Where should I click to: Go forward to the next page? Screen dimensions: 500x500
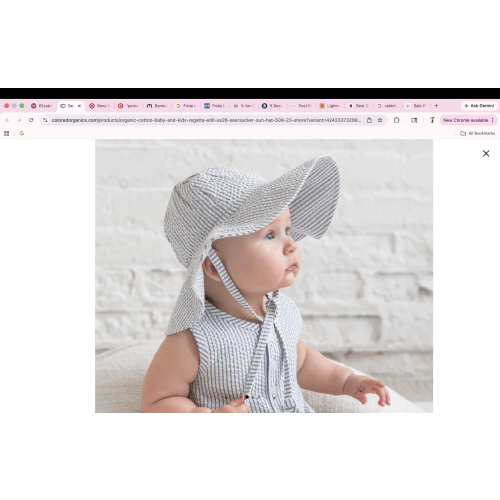[19, 120]
